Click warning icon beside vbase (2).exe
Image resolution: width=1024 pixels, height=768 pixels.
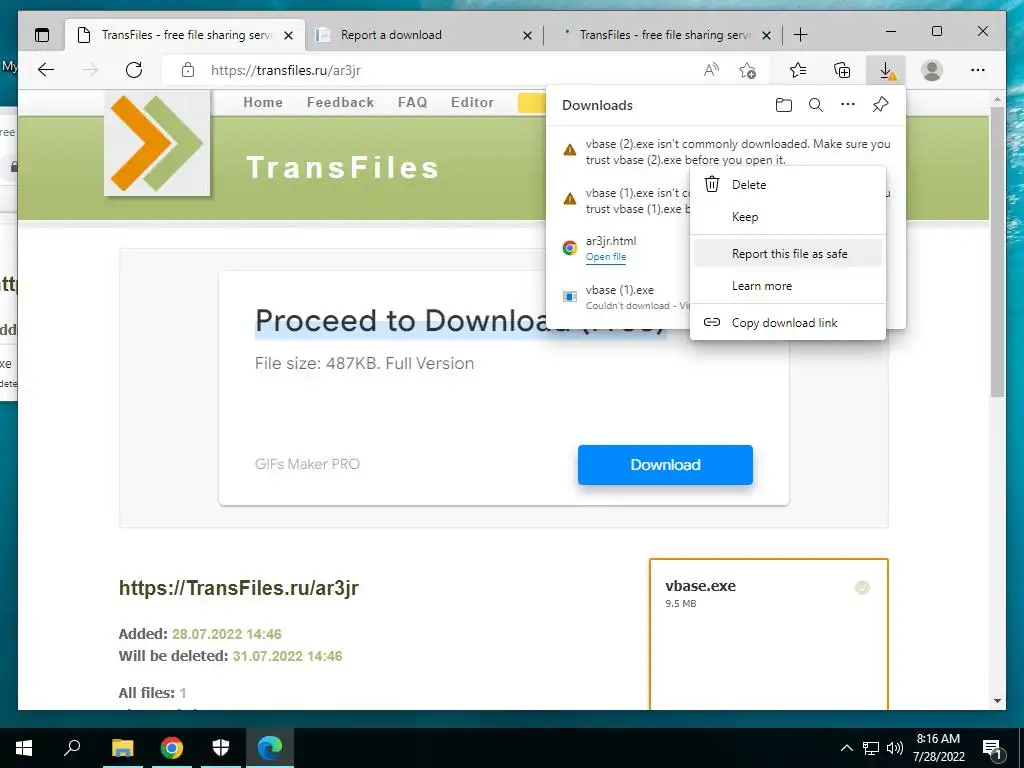[569, 150]
